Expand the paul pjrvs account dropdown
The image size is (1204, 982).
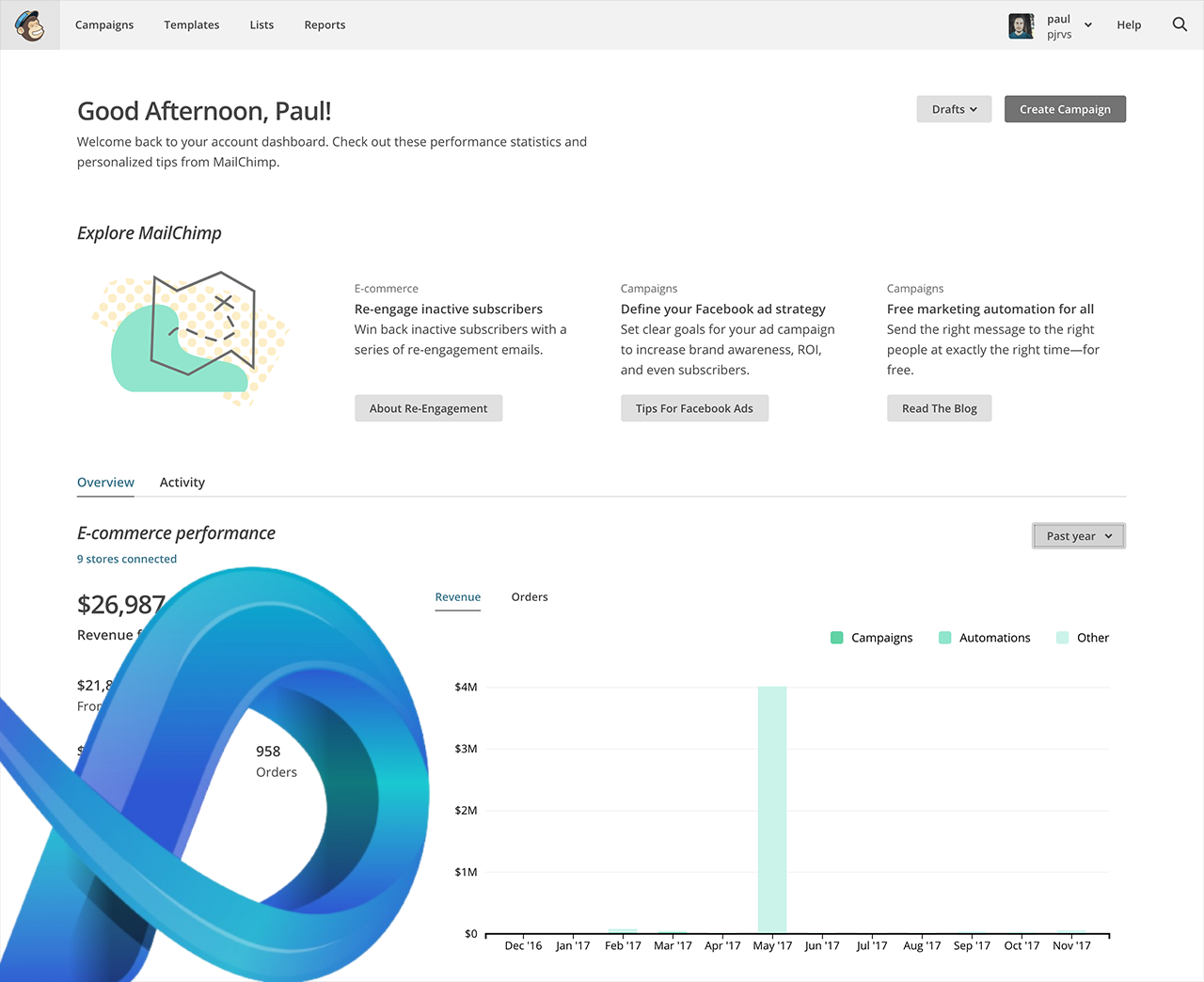pyautogui.click(x=1070, y=26)
